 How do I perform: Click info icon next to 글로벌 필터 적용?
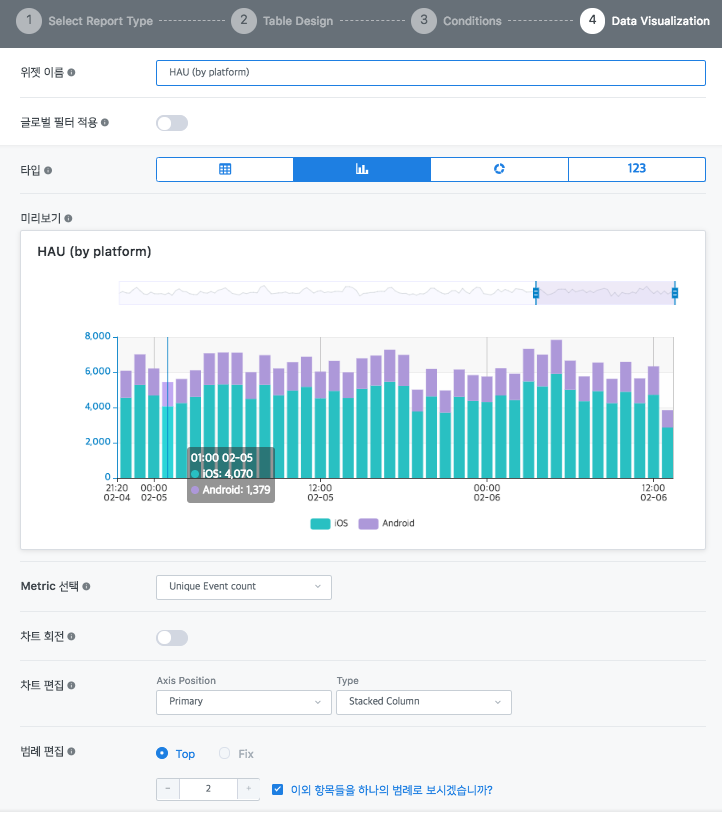click(105, 122)
